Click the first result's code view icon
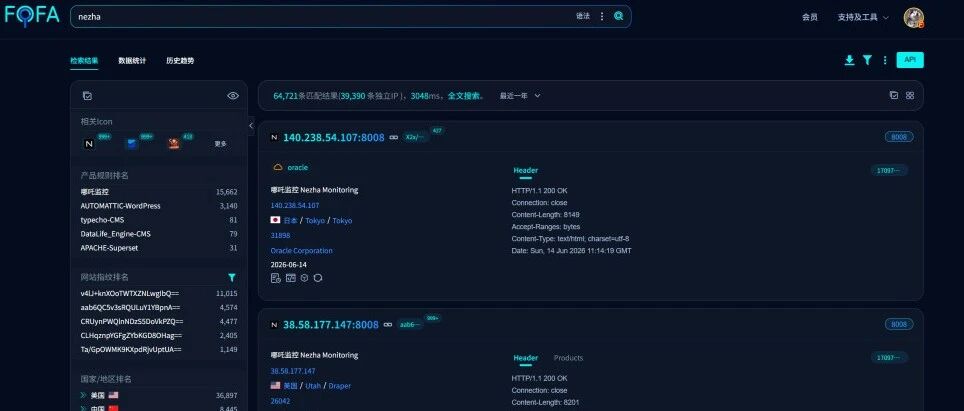 [291, 278]
